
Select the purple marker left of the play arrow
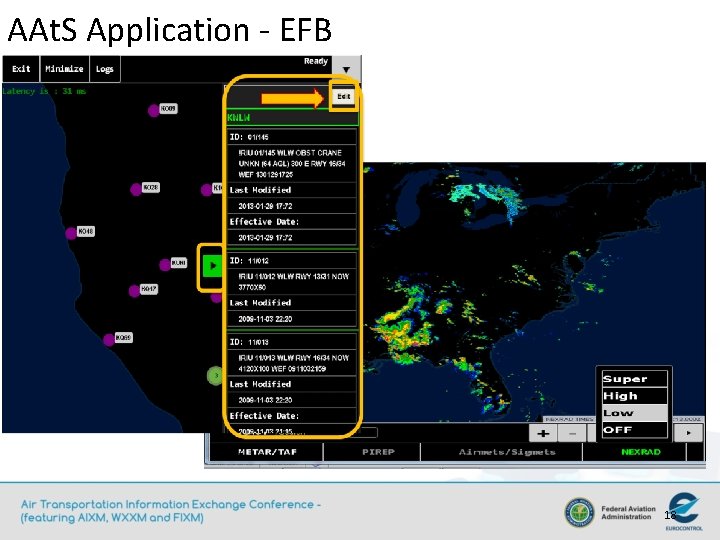pos(165,265)
